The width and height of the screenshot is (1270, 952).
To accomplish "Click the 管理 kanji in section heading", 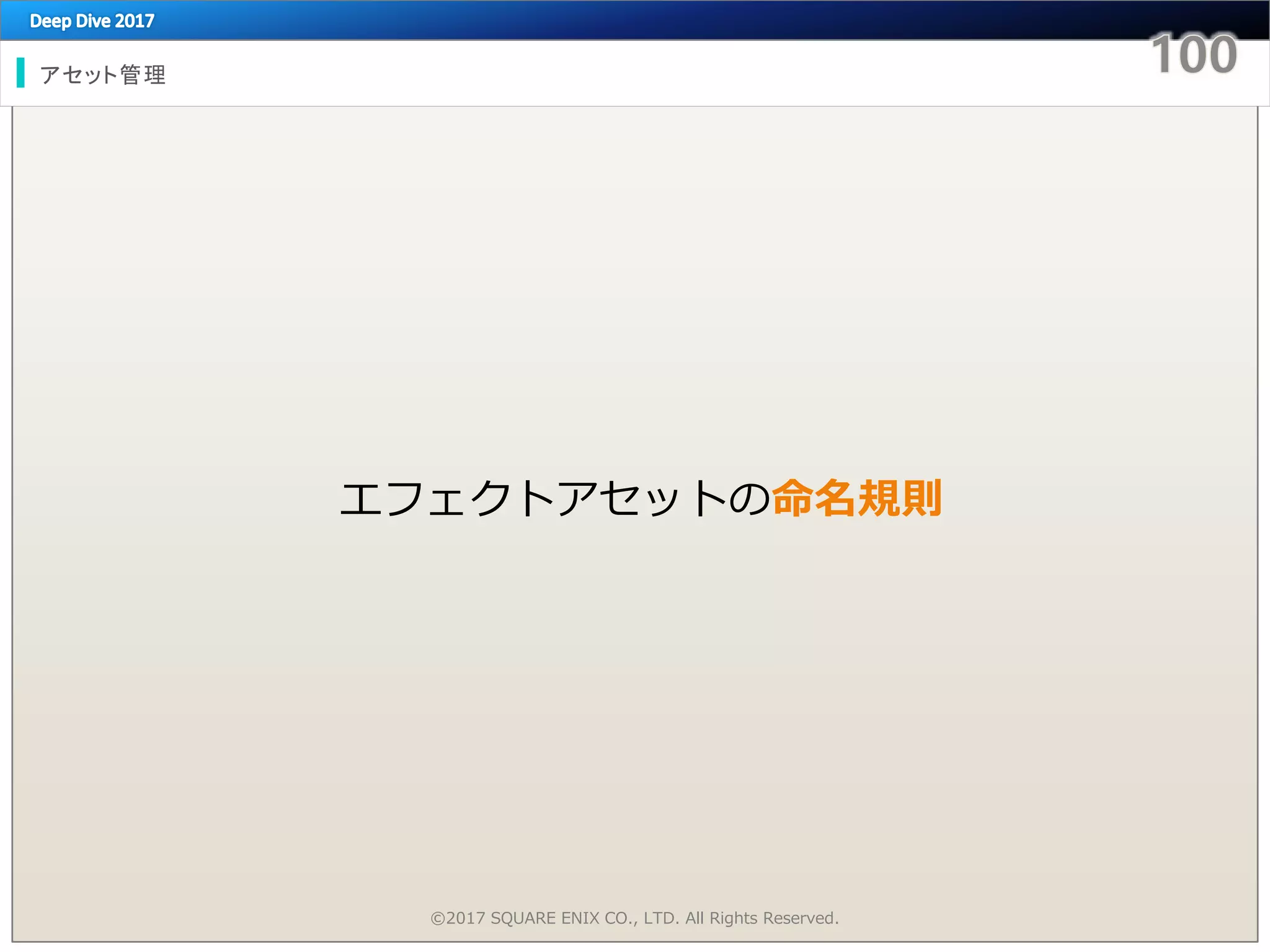I will coord(143,75).
